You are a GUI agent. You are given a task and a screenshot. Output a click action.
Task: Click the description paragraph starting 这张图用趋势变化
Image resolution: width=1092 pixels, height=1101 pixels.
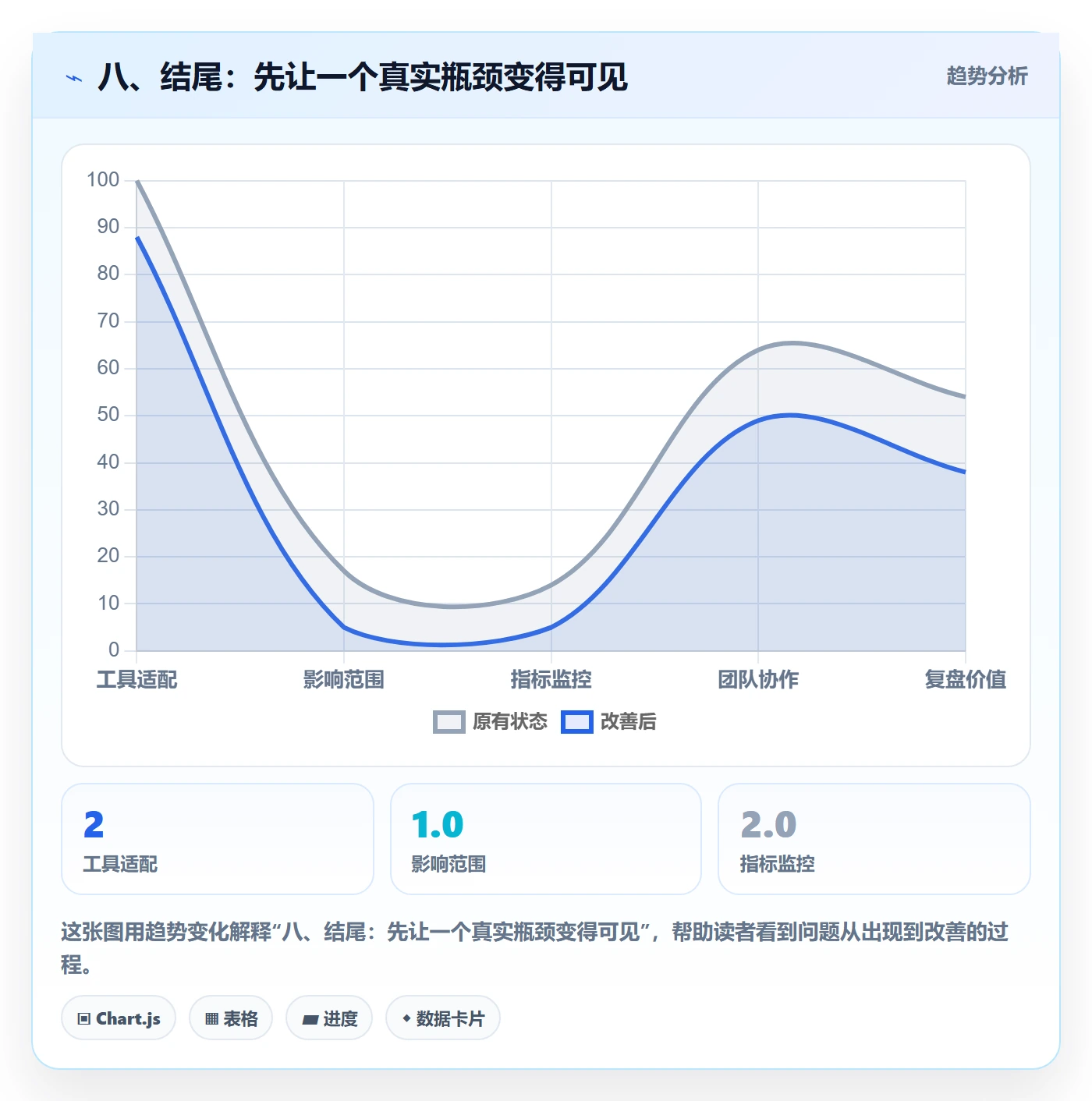click(x=535, y=948)
